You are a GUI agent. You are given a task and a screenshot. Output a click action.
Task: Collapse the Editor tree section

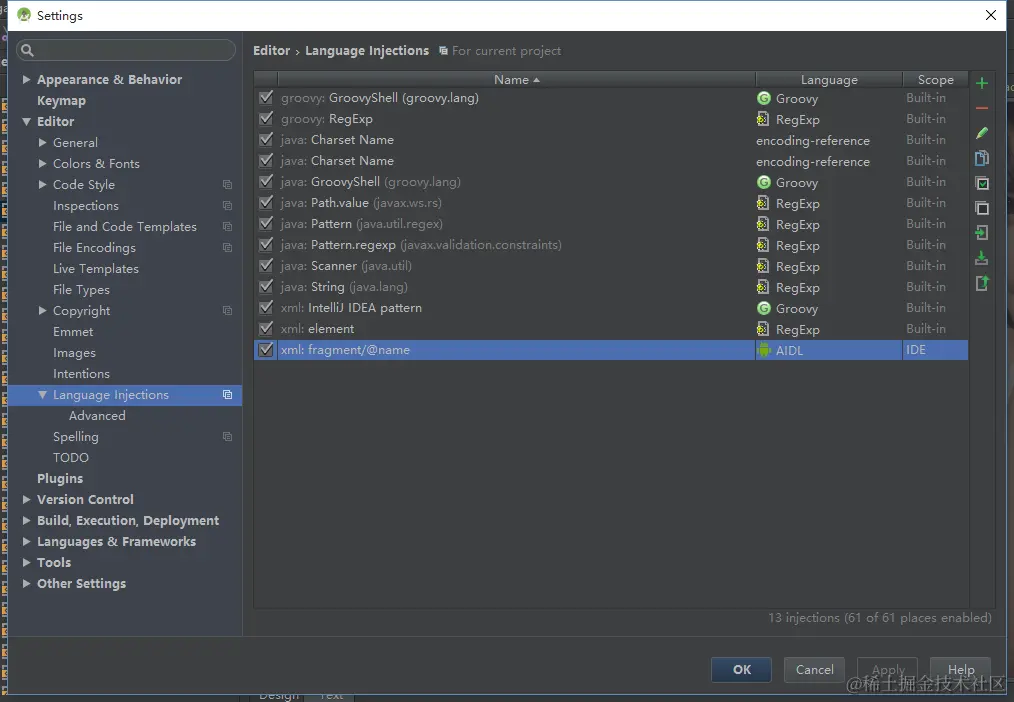point(27,122)
